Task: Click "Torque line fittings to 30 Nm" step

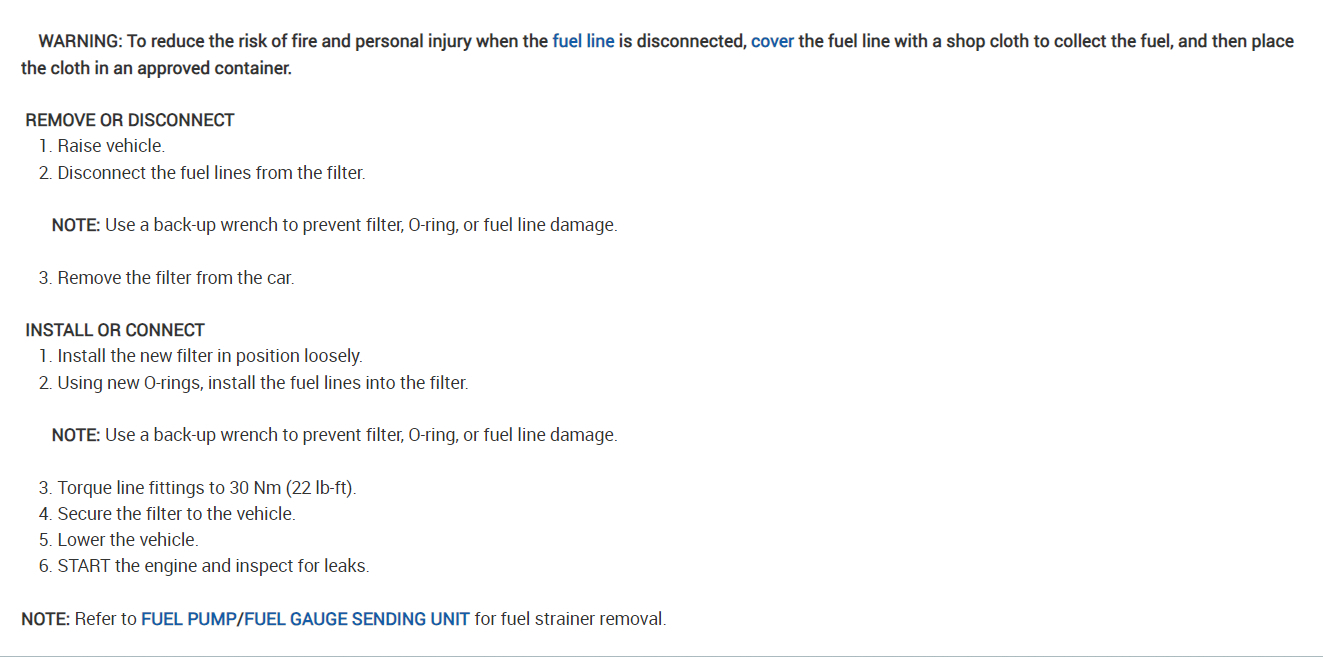Action: (x=207, y=488)
